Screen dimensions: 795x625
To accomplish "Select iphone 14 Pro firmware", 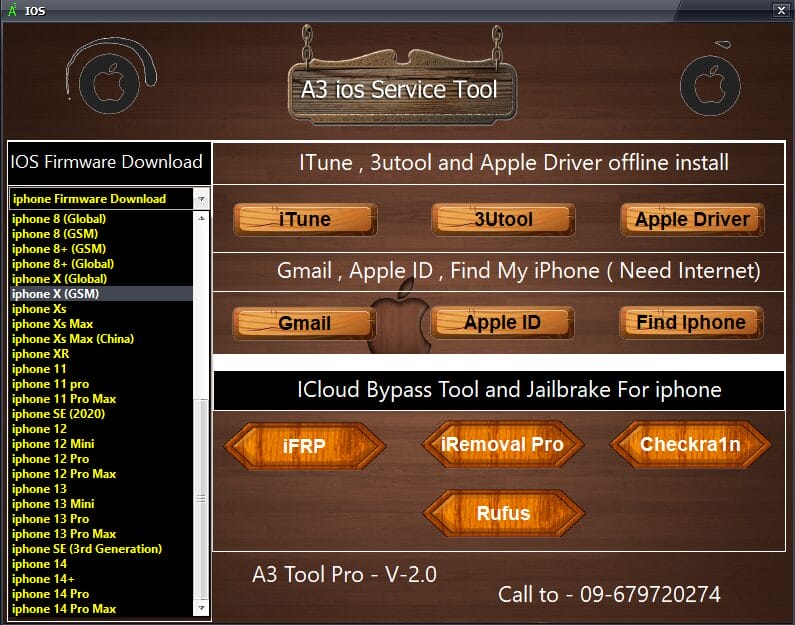I will (101, 594).
